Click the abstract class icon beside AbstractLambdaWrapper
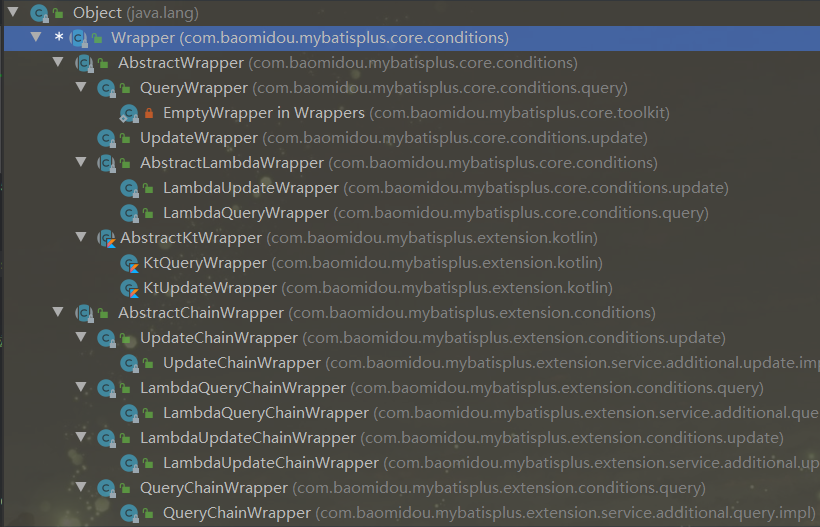The height and width of the screenshot is (527, 820). 107,164
